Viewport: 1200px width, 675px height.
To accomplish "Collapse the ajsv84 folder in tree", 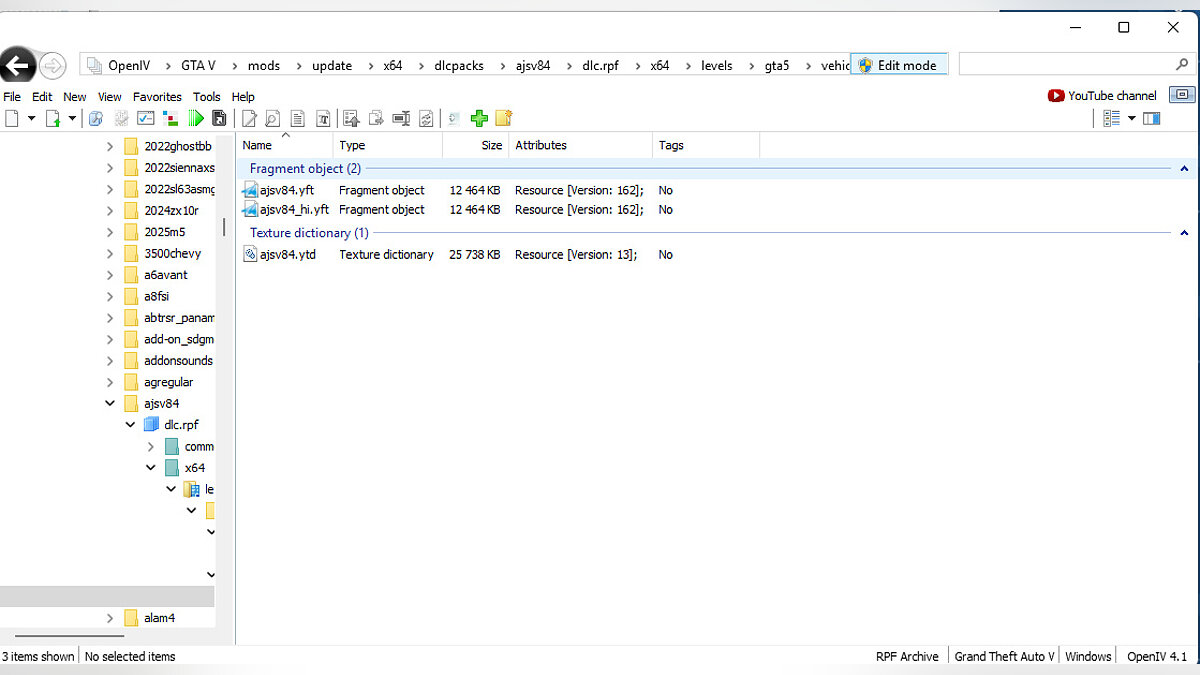I will (110, 404).
